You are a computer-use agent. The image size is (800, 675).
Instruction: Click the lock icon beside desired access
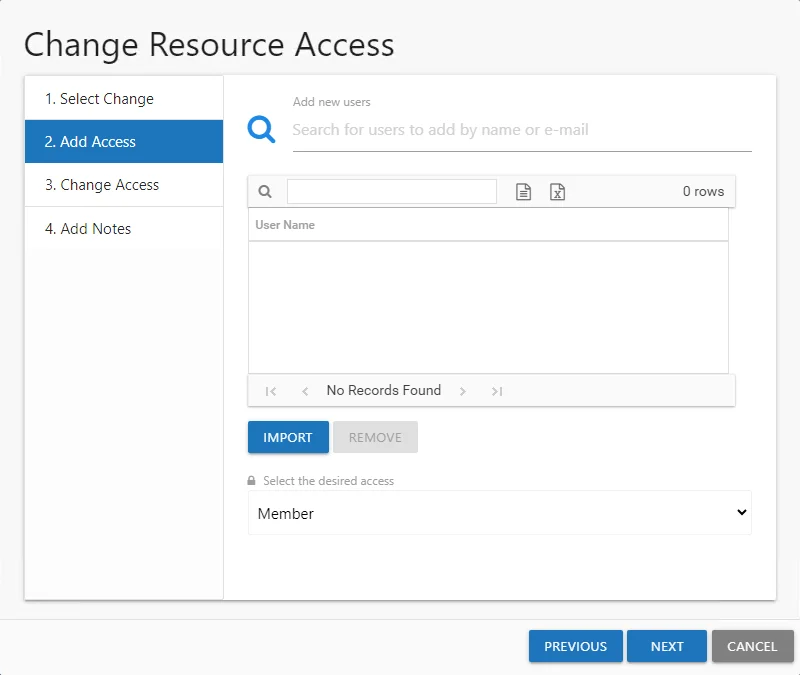(252, 481)
